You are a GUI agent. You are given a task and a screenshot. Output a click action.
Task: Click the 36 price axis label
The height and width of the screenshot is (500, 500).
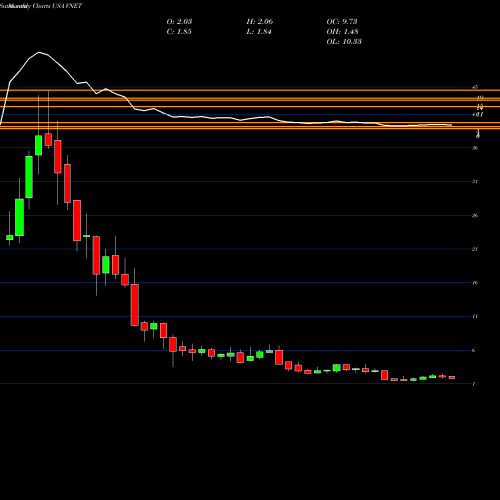coord(475,148)
